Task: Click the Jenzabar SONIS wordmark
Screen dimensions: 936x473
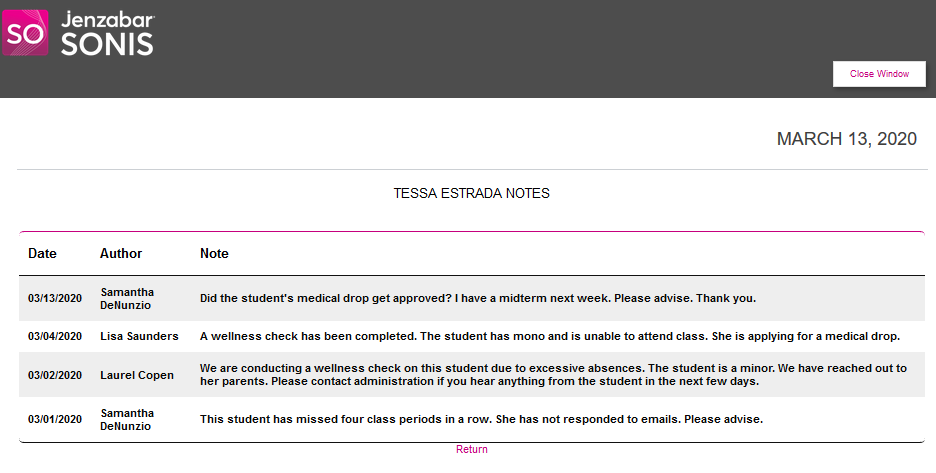Action: [108, 33]
